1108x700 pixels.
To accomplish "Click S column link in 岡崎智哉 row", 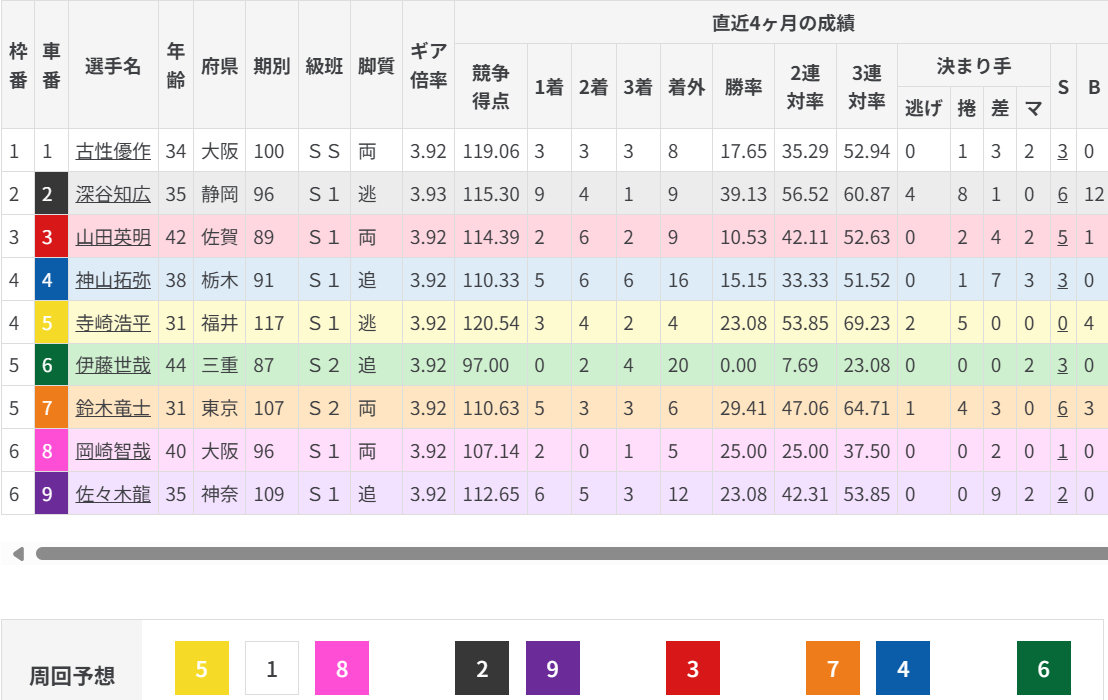I will pos(1062,452).
